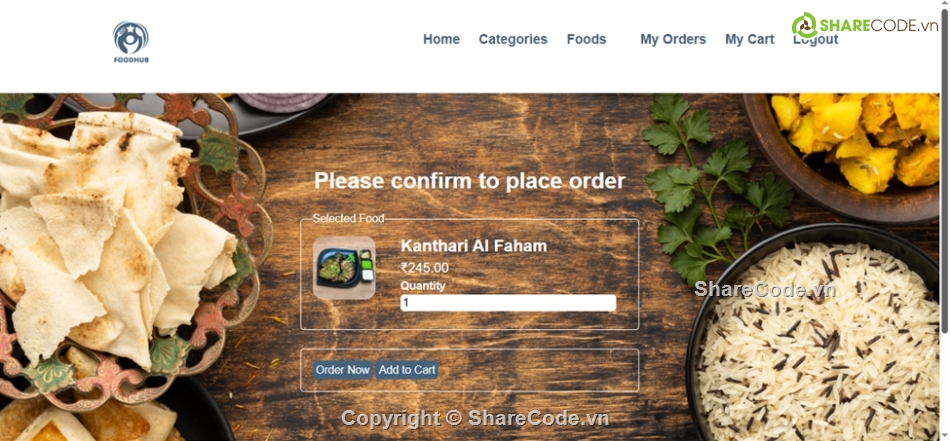
Task: Click the ₹245.00 price text
Action: 425,268
